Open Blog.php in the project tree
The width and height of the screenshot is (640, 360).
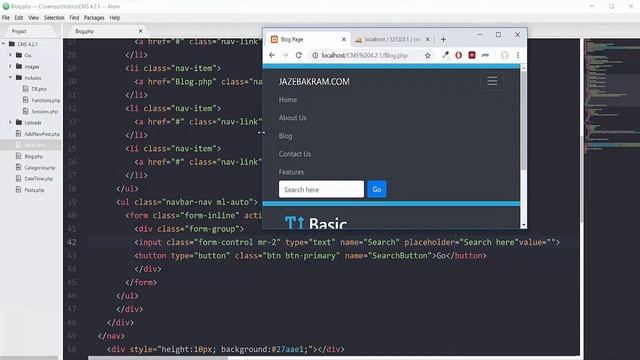(x=33, y=156)
